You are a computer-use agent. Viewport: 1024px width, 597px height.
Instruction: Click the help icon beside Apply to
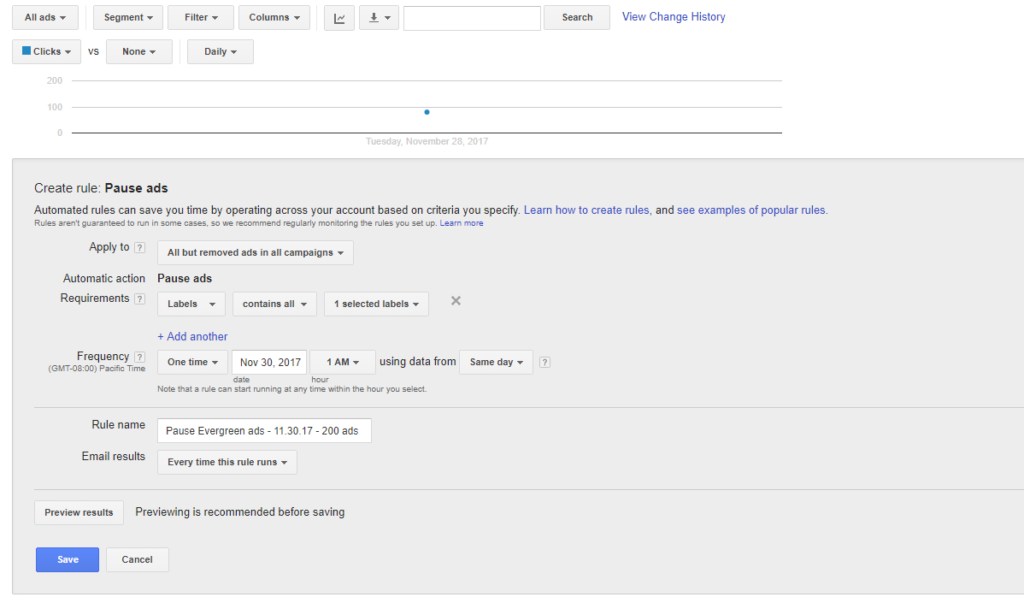[x=140, y=248]
